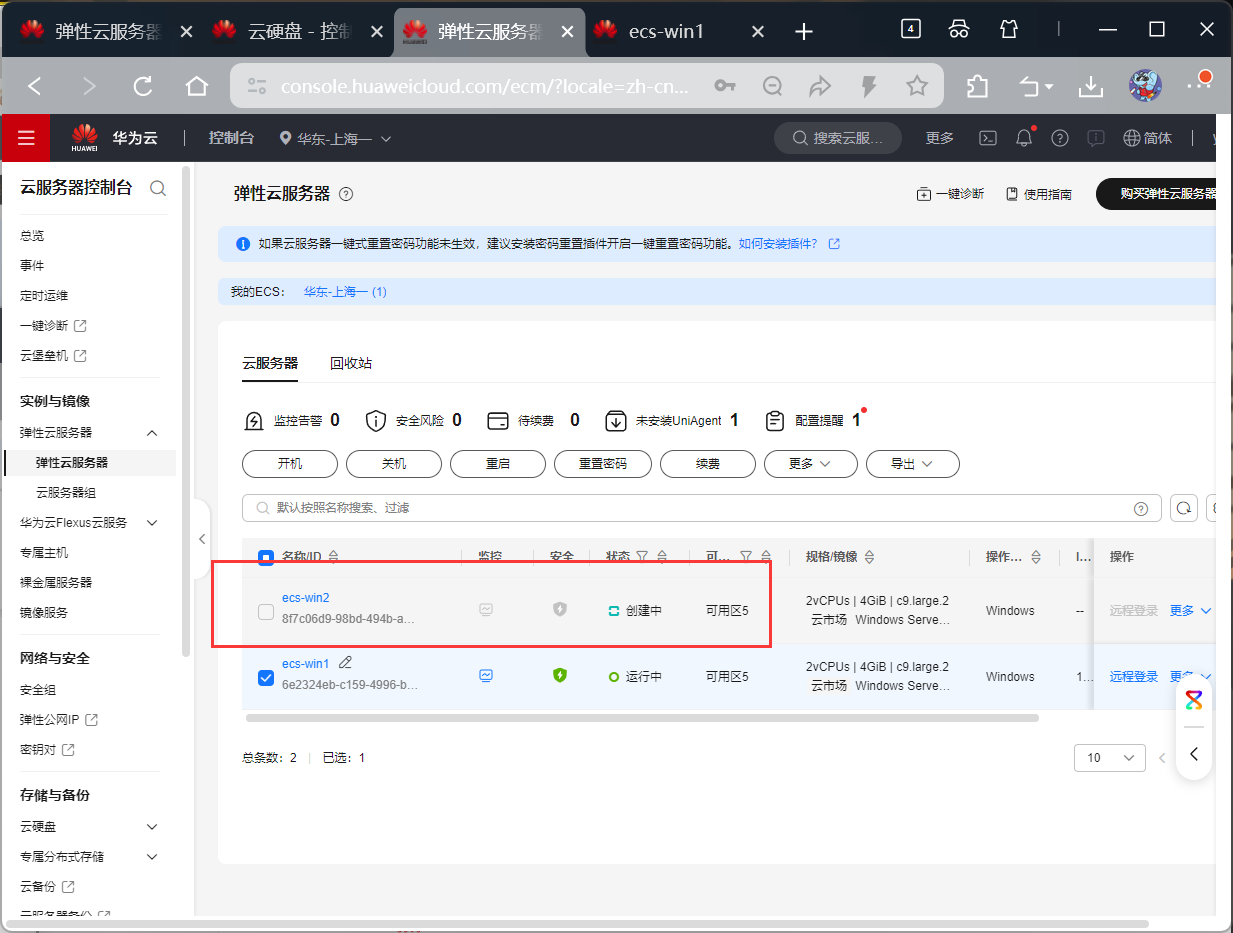Click the 重置密码 button
Screen dimensions: 1233x933
[602, 464]
